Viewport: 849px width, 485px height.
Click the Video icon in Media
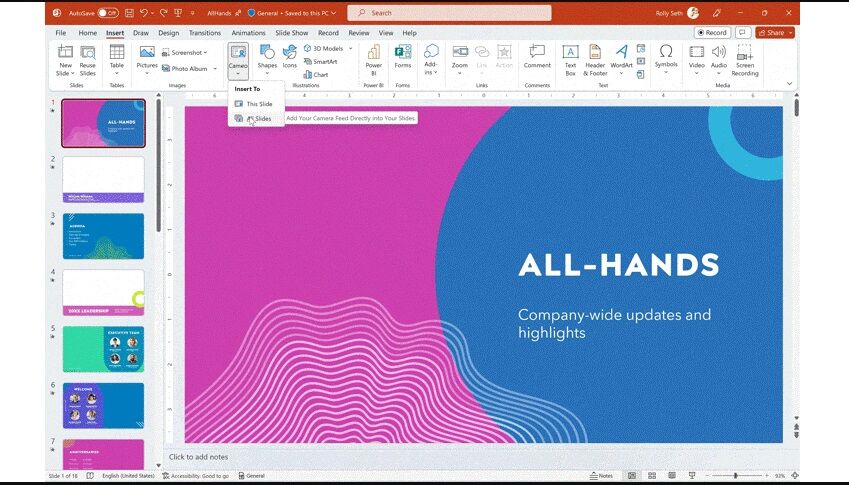[x=696, y=51]
